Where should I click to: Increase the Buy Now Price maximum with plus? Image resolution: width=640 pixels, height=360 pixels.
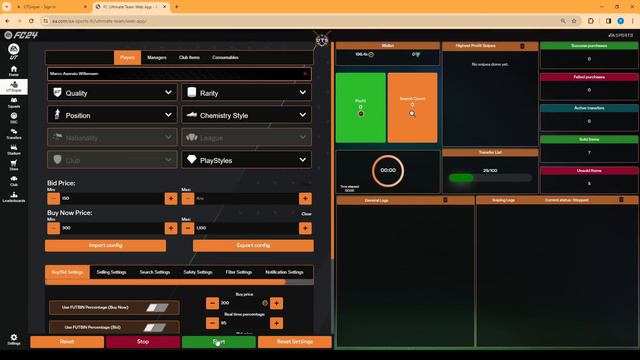pos(305,228)
